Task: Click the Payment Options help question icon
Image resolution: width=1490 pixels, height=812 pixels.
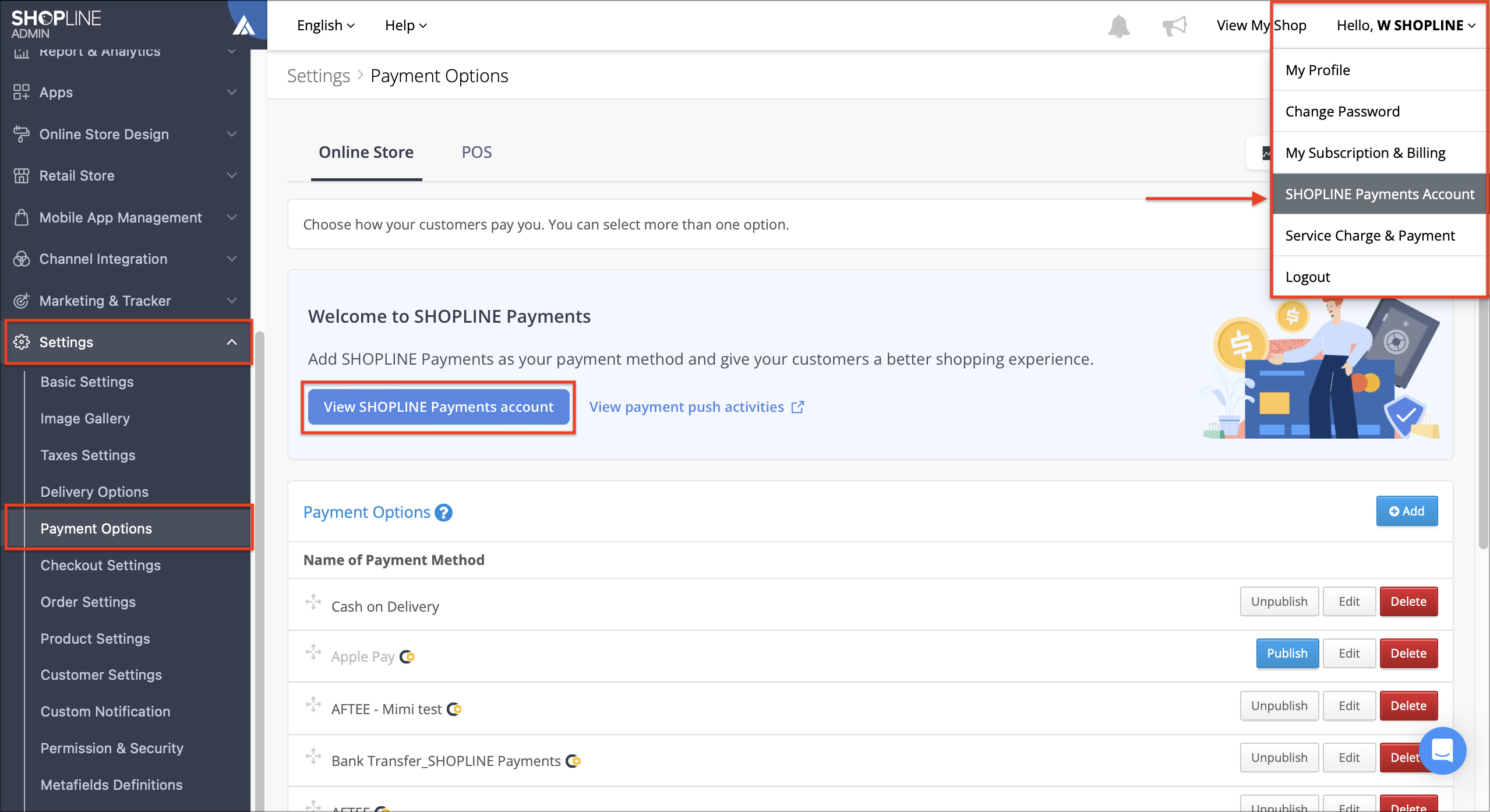Action: pyautogui.click(x=443, y=513)
